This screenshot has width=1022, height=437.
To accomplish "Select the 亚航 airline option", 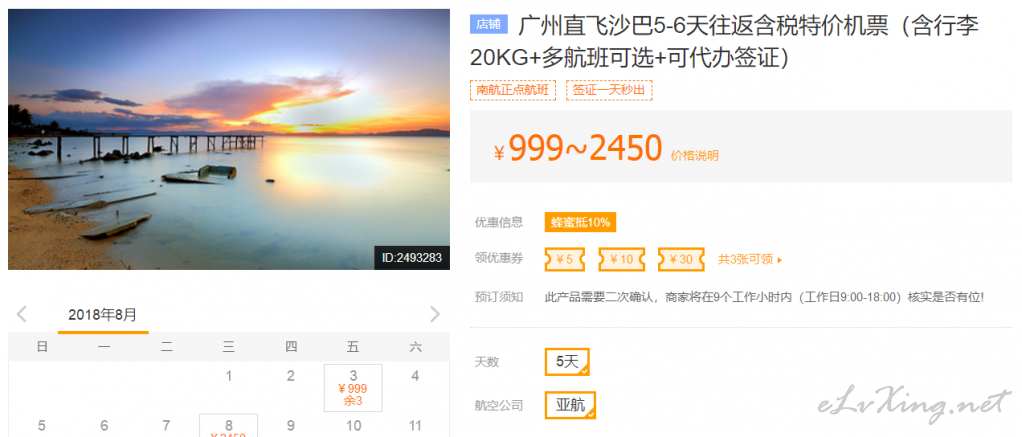I will [570, 405].
